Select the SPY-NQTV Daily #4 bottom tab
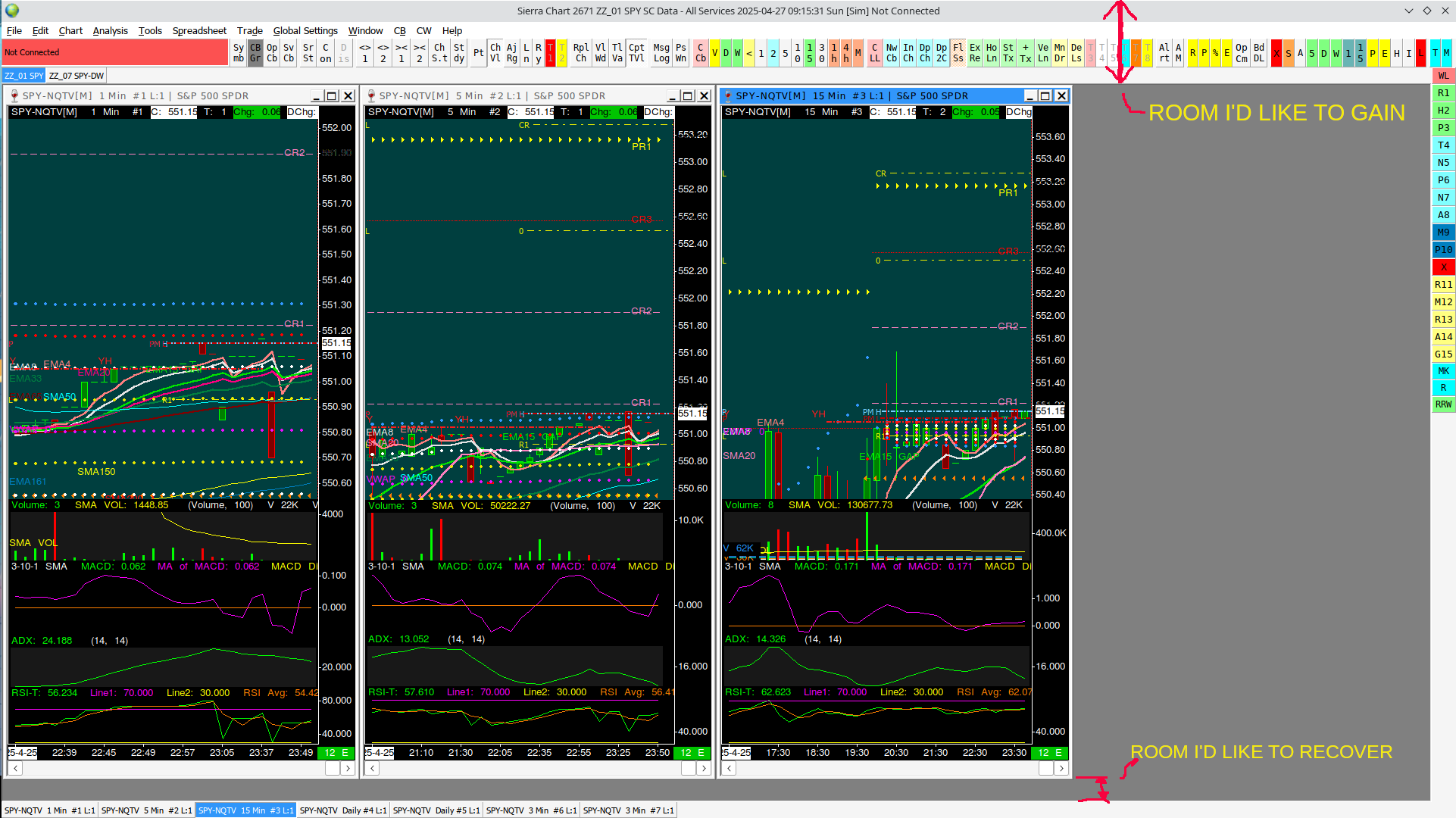Image resolution: width=1456 pixels, height=818 pixels. pos(342,810)
